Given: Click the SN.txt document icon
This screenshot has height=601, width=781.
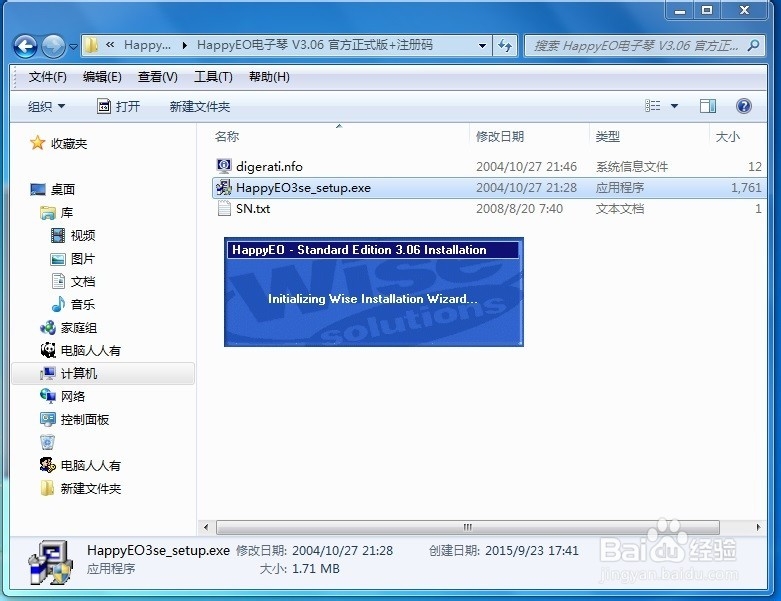Looking at the screenshot, I should click(224, 208).
